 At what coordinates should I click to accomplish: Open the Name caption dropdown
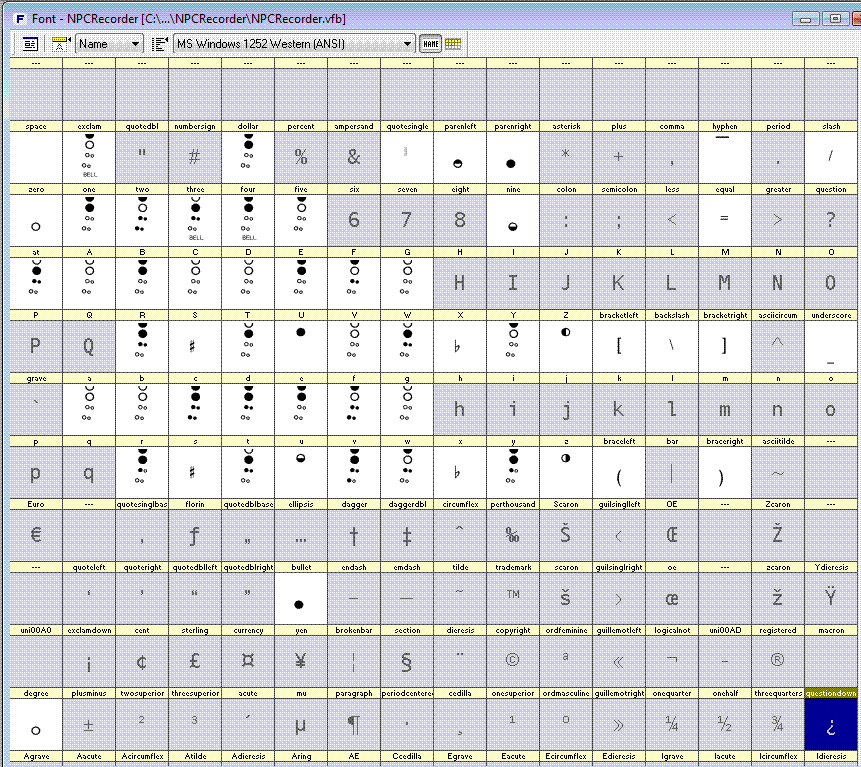pos(110,44)
